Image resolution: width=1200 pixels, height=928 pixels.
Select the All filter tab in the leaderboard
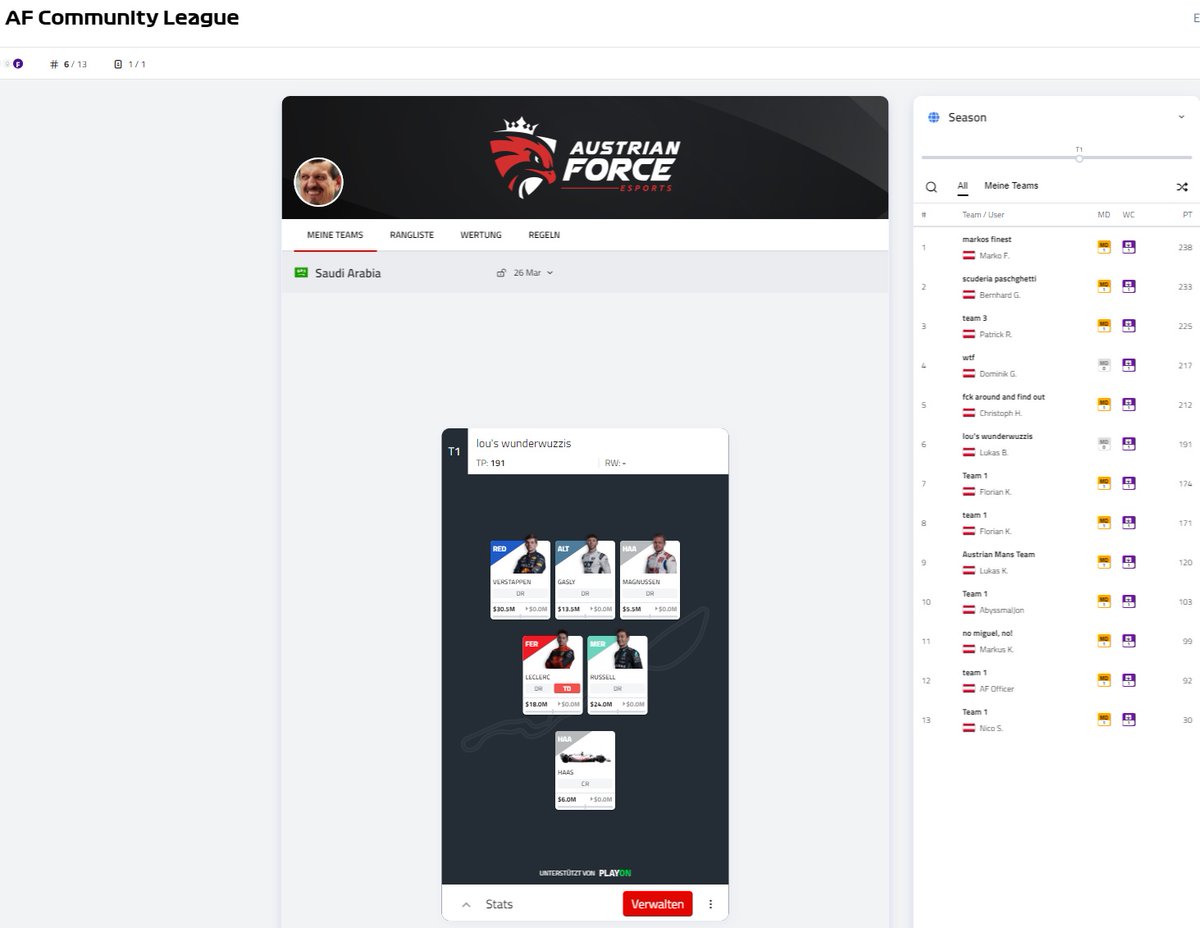(x=962, y=186)
